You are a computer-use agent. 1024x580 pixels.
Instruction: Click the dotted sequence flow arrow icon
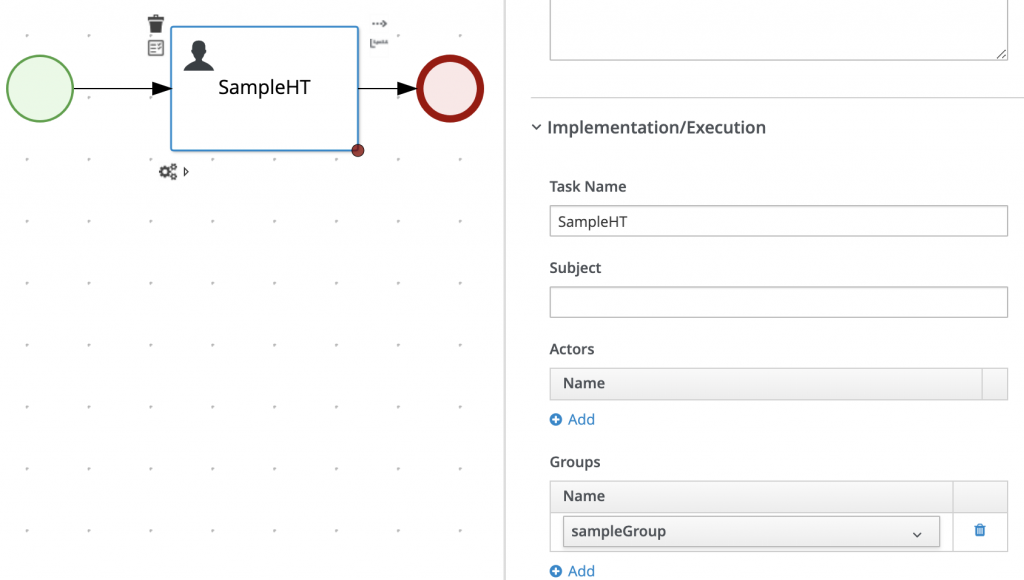pos(379,23)
